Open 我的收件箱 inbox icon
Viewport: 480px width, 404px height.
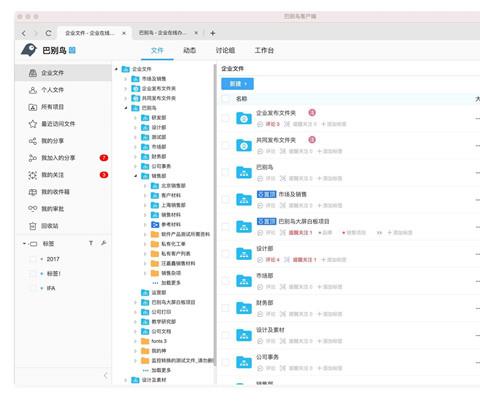(33, 192)
